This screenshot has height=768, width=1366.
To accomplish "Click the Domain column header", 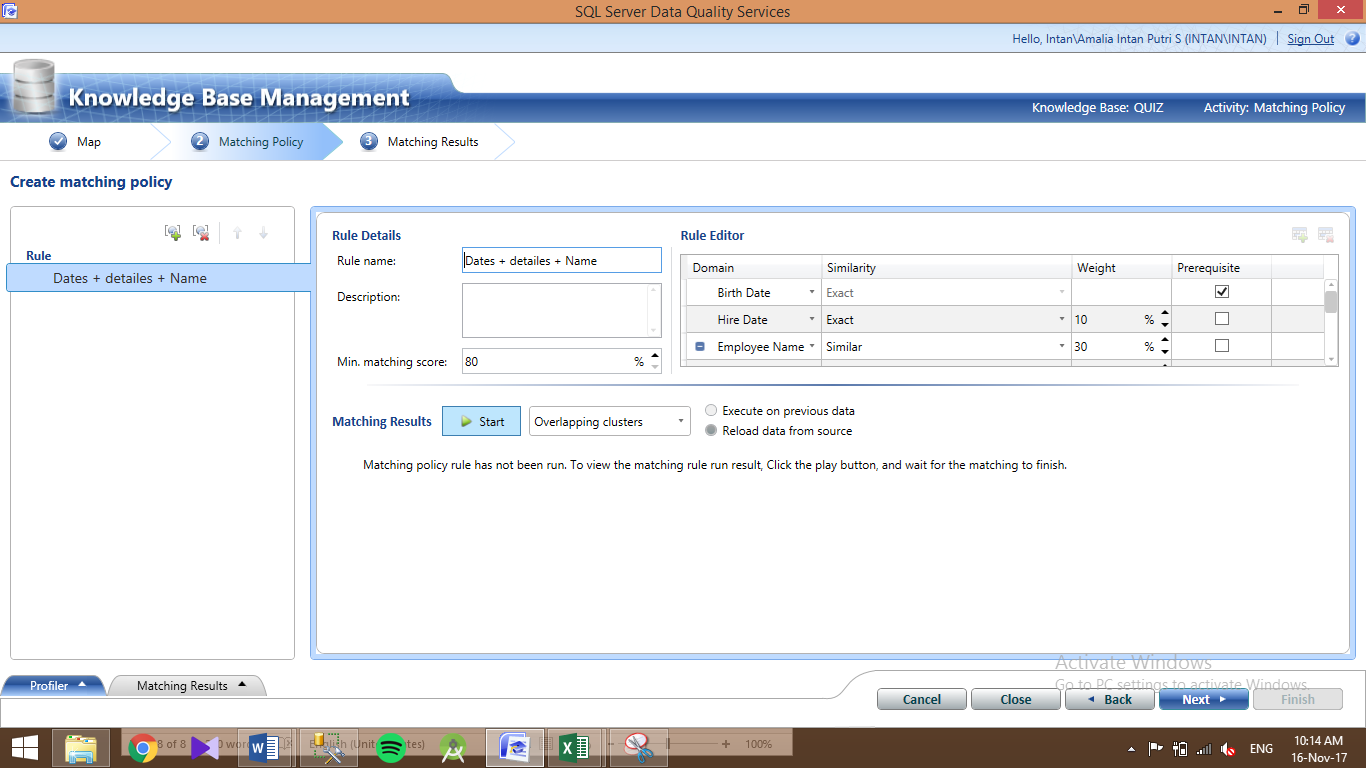I will coord(752,268).
